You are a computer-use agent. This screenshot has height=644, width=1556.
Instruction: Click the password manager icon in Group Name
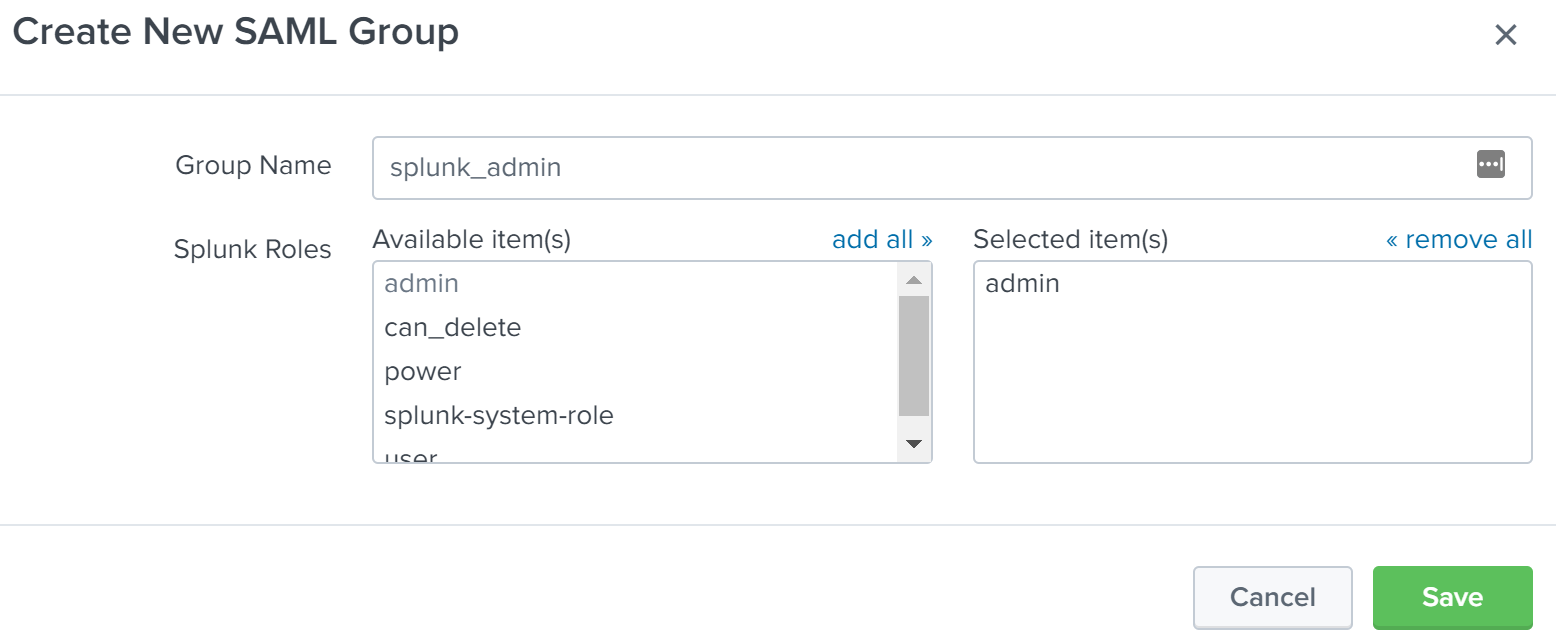coord(1490,165)
